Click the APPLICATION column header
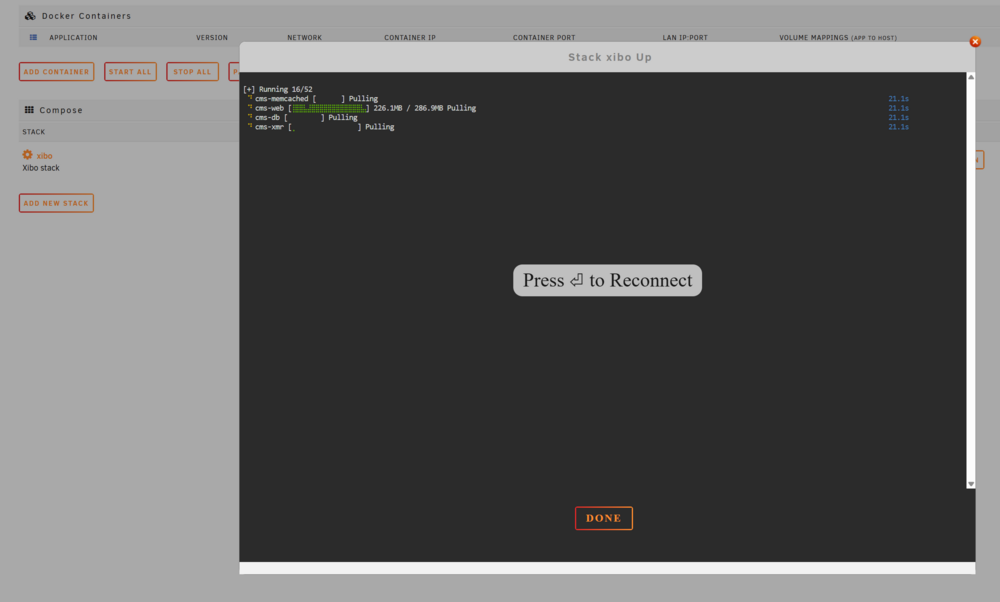 point(73,38)
